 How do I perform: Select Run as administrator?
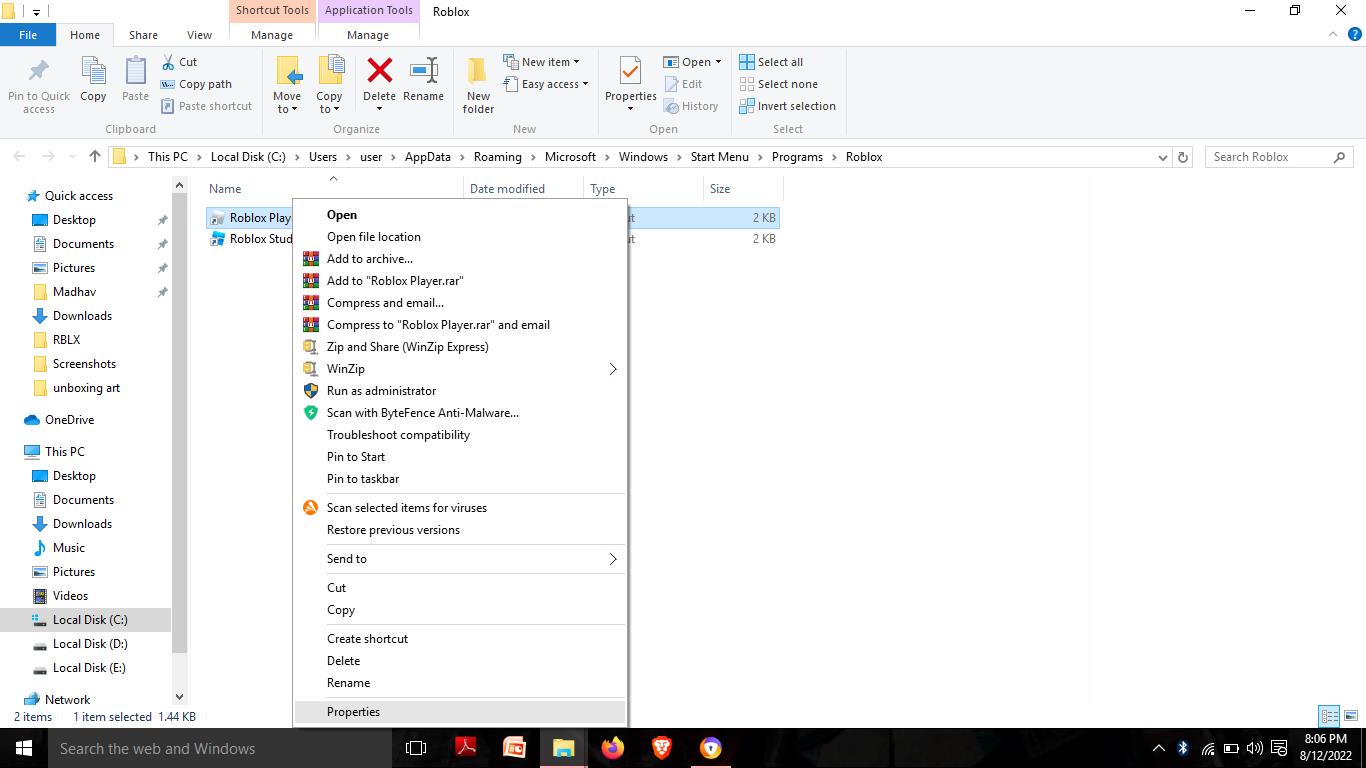pyautogui.click(x=460, y=391)
